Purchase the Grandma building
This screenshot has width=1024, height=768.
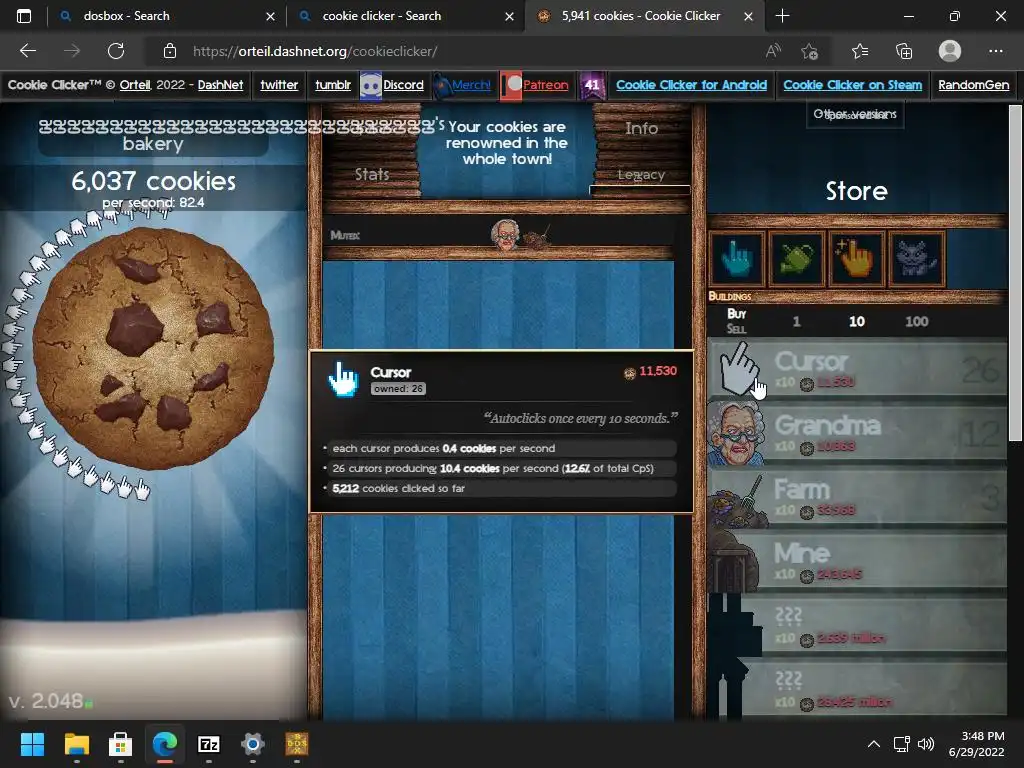point(856,433)
